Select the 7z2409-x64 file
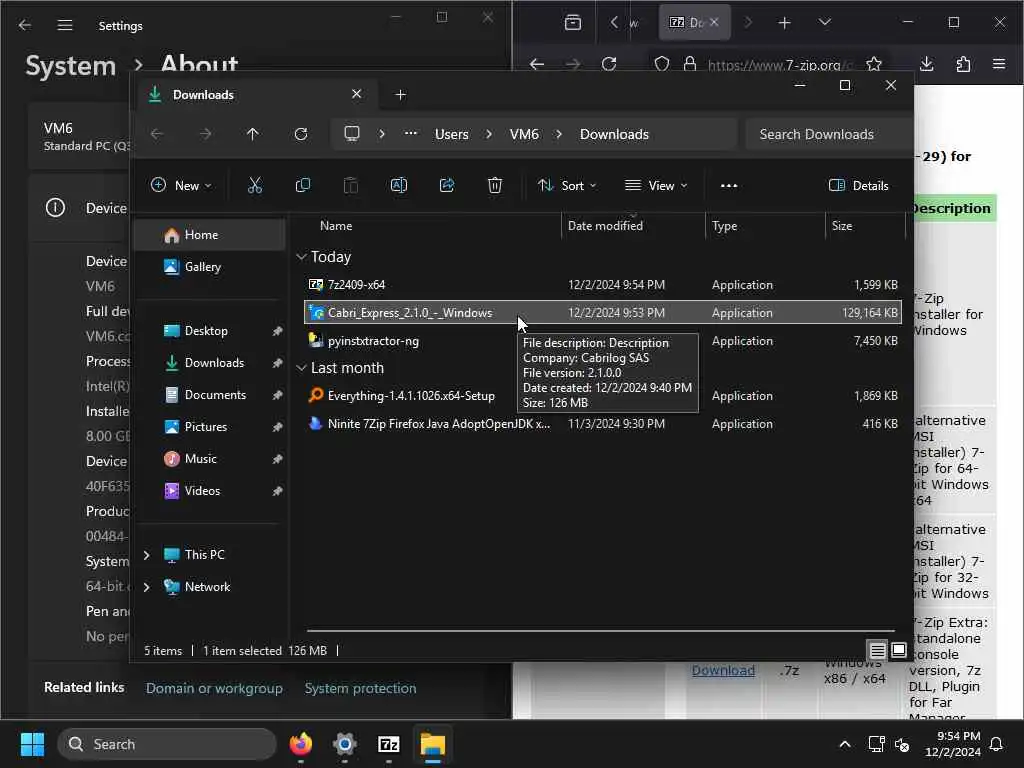The height and width of the screenshot is (768, 1024). pos(602,285)
